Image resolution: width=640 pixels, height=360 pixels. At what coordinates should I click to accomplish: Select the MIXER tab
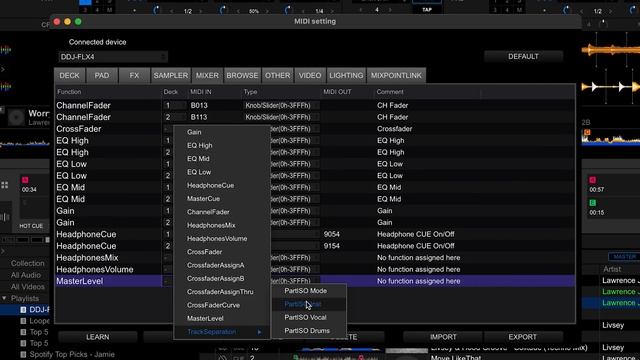pyautogui.click(x=207, y=76)
